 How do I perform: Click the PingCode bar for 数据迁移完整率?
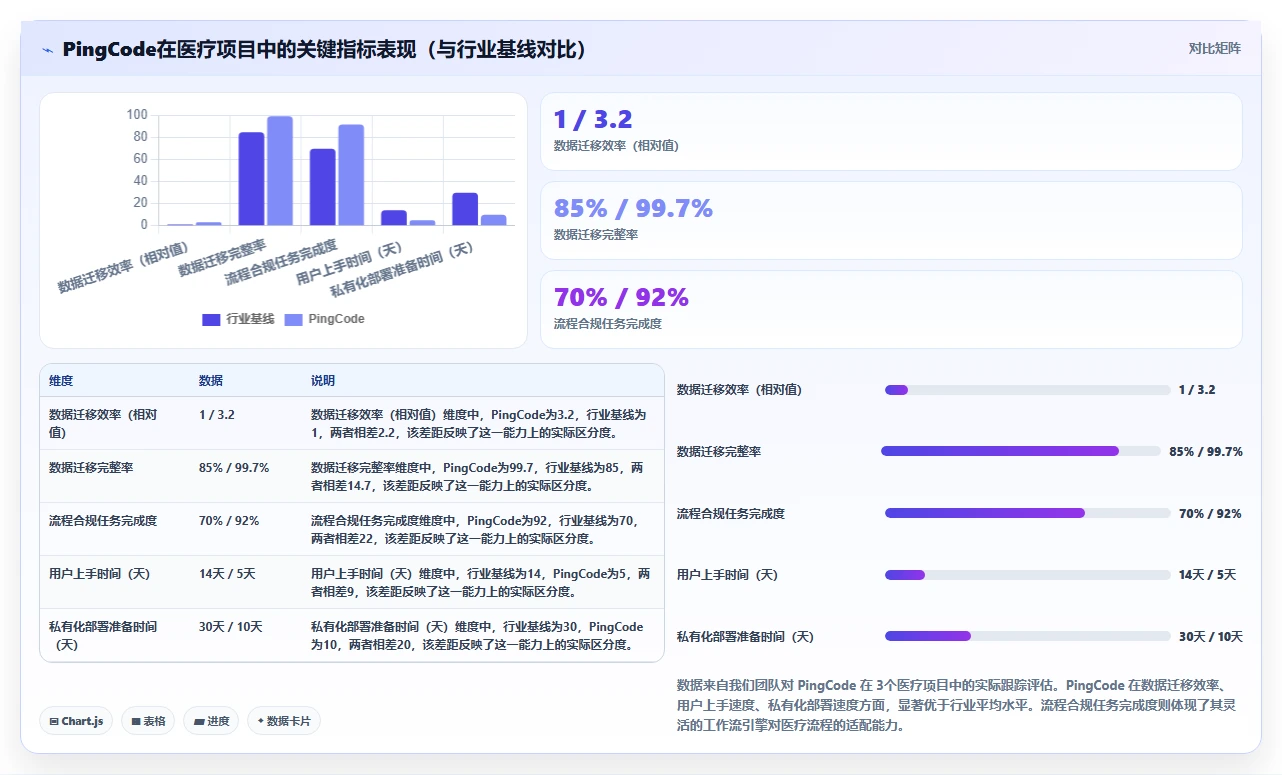[x=280, y=171]
